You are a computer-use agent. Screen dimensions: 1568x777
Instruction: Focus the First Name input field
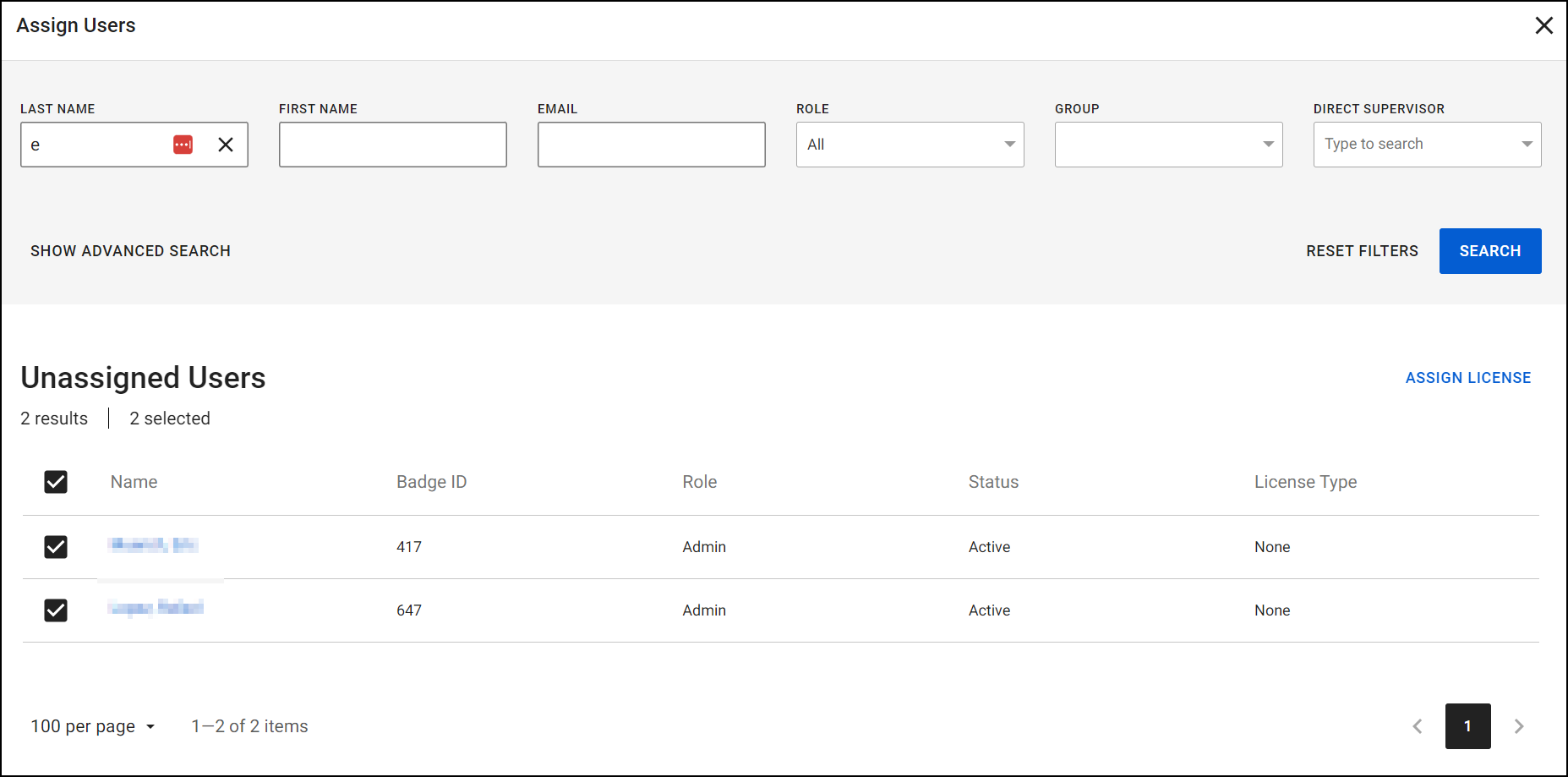[392, 145]
